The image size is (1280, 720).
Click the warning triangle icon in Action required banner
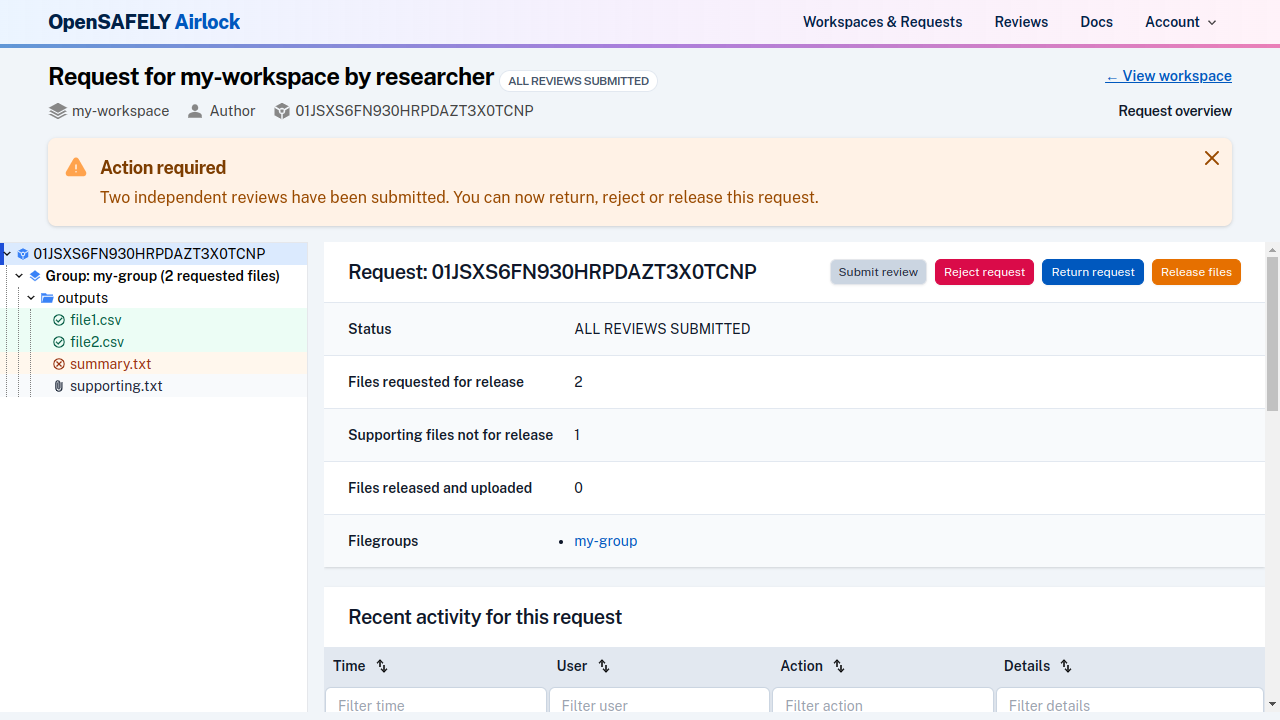[x=75, y=167]
